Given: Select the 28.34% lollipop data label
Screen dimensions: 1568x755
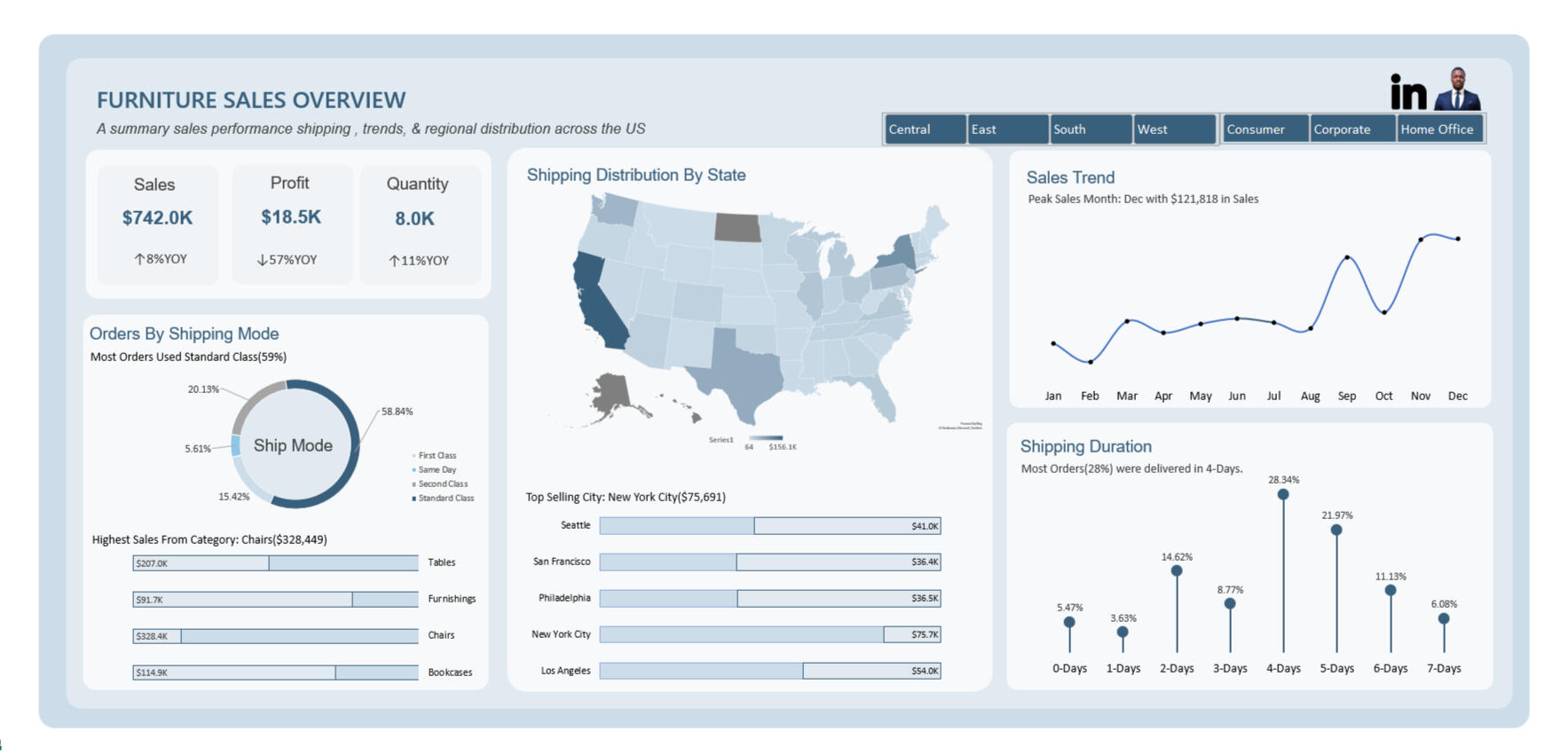Looking at the screenshot, I should tap(1283, 480).
